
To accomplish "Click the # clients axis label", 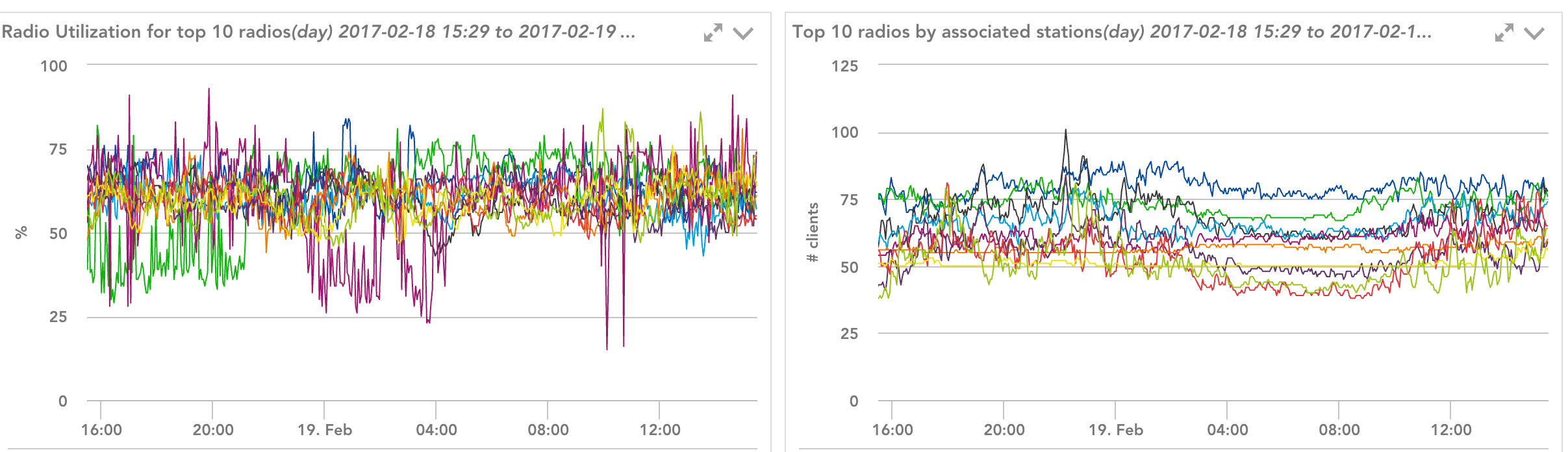I will coord(812,232).
